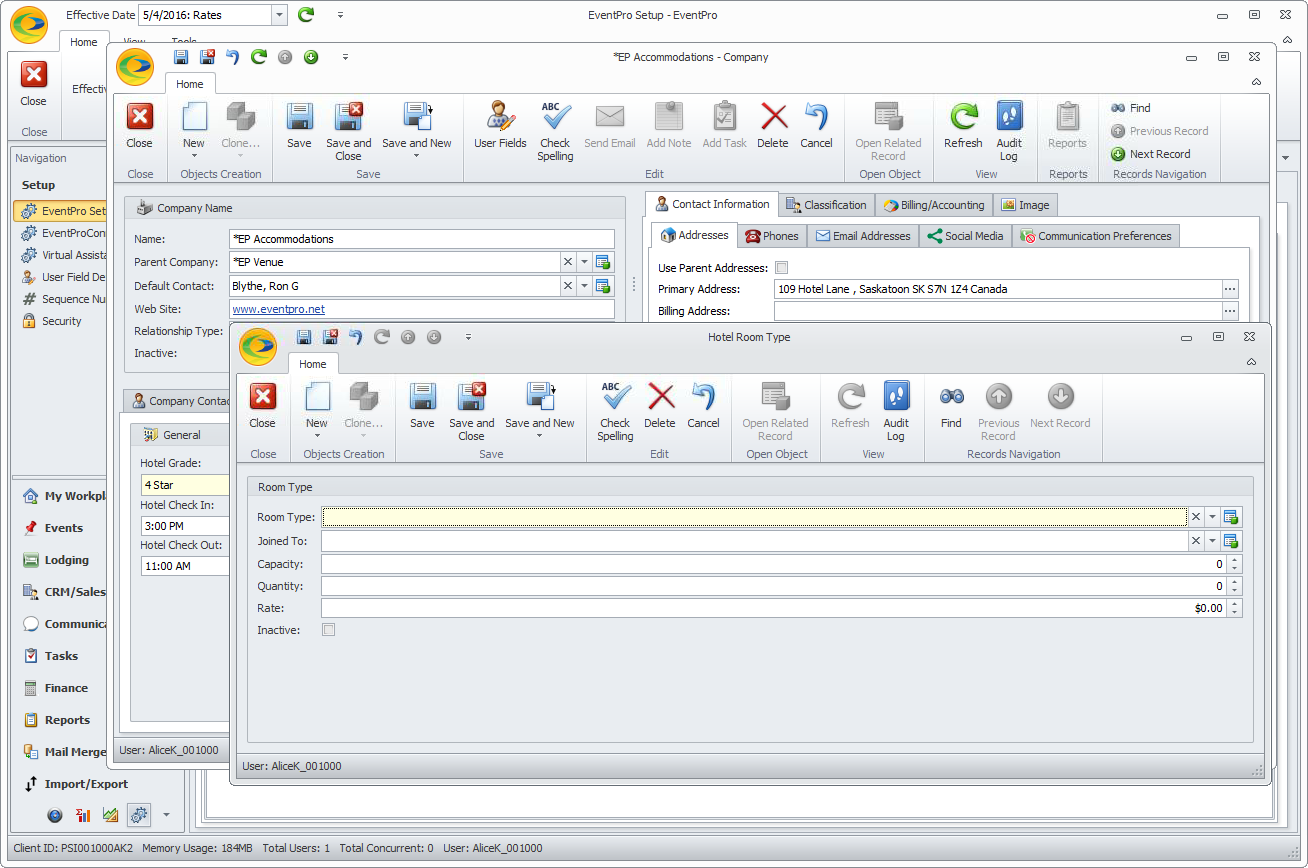
Task: Increase Capacity with spinner up arrow
Action: pos(1235,560)
